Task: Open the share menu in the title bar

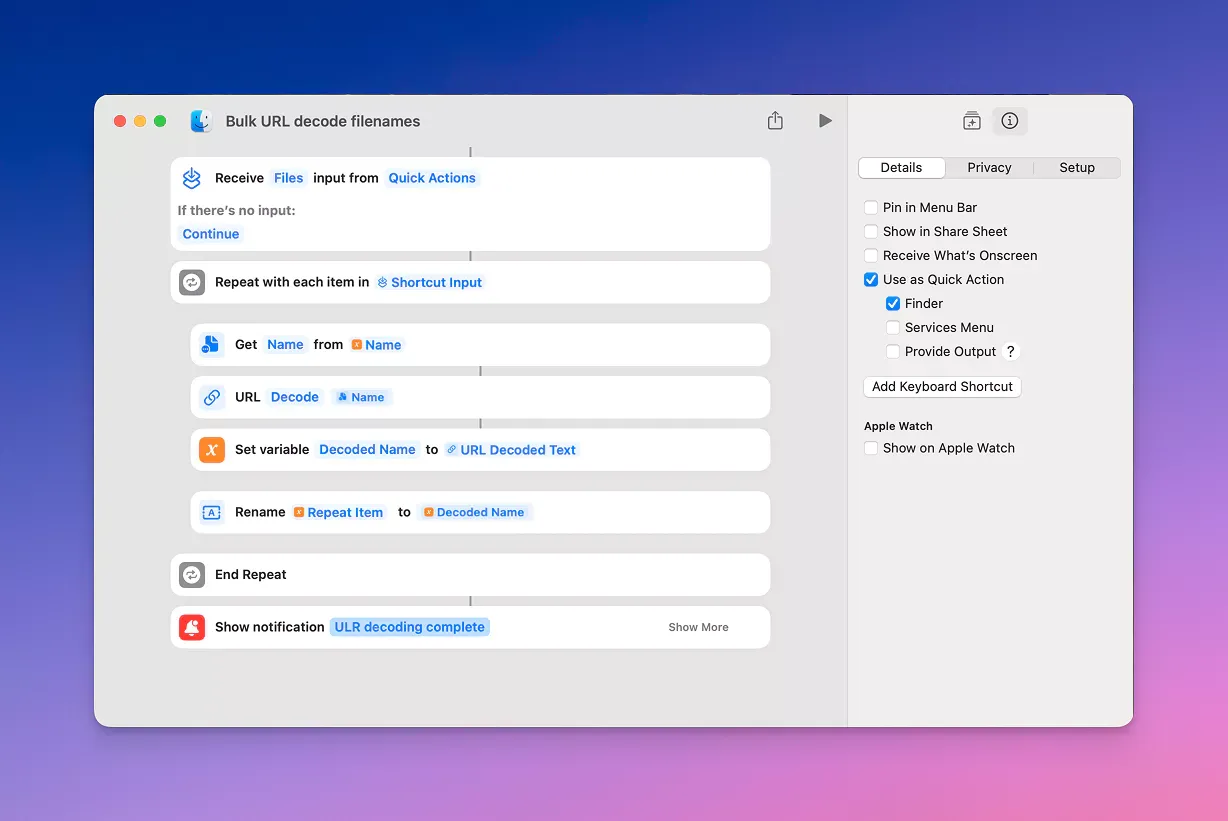Action: tap(775, 119)
